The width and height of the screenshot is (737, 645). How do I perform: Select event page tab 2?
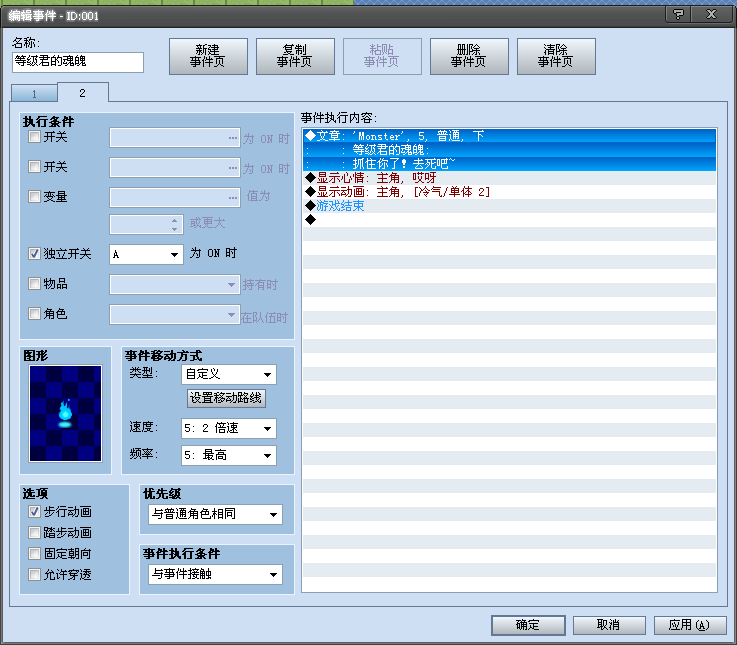tap(83, 93)
